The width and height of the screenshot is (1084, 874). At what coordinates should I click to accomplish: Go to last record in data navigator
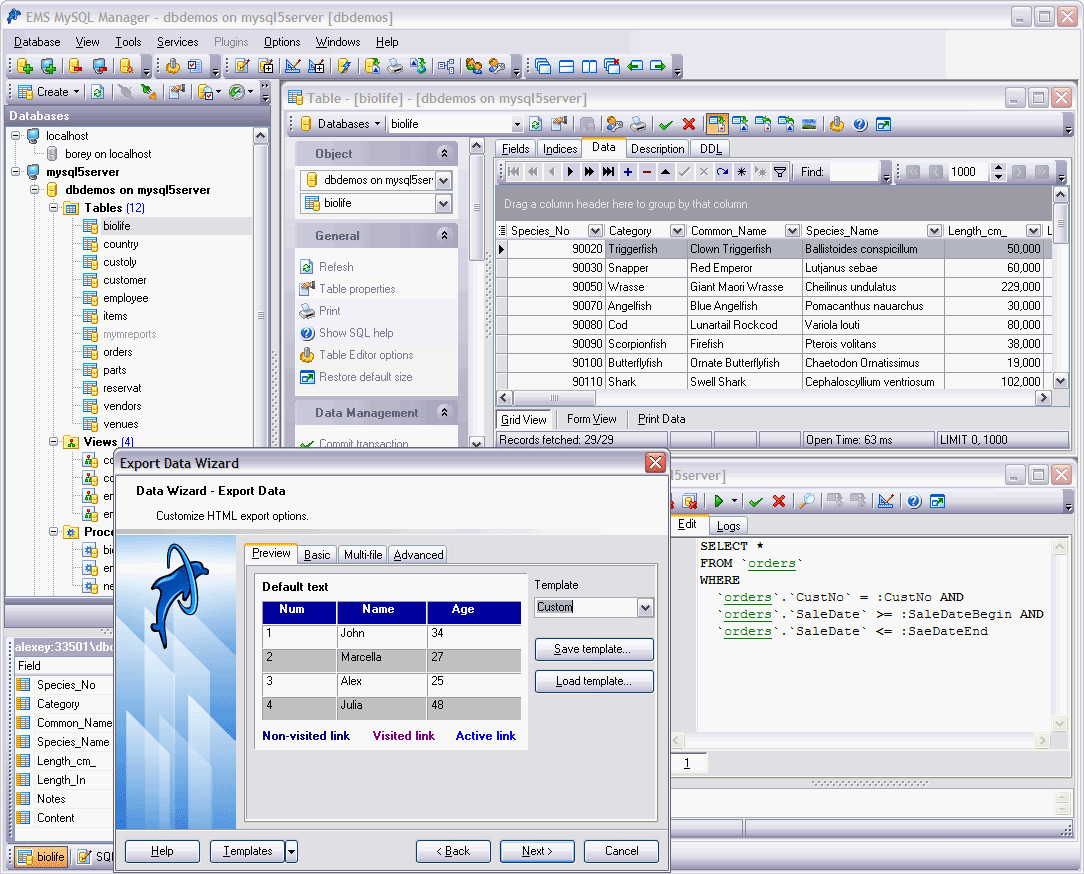click(x=608, y=171)
